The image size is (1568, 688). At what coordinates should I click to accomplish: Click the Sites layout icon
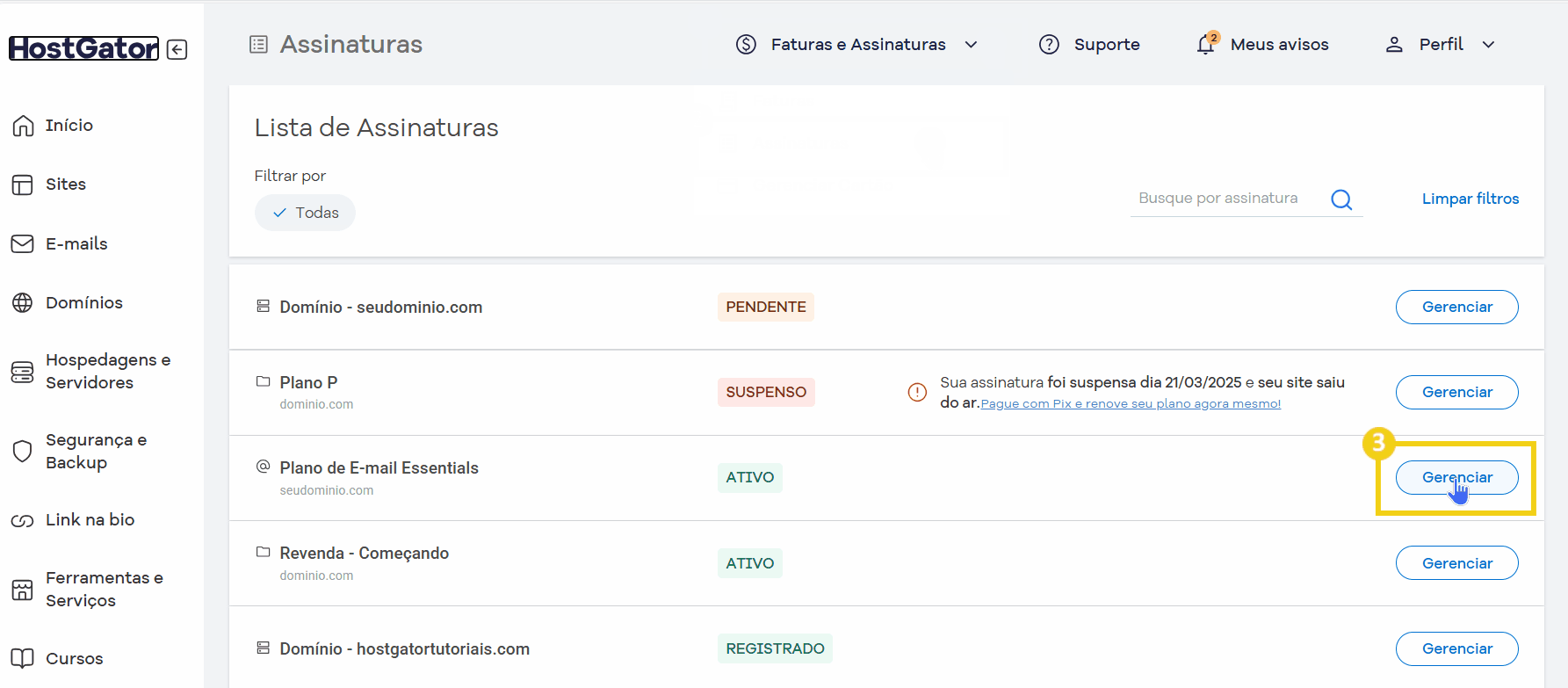tap(23, 185)
